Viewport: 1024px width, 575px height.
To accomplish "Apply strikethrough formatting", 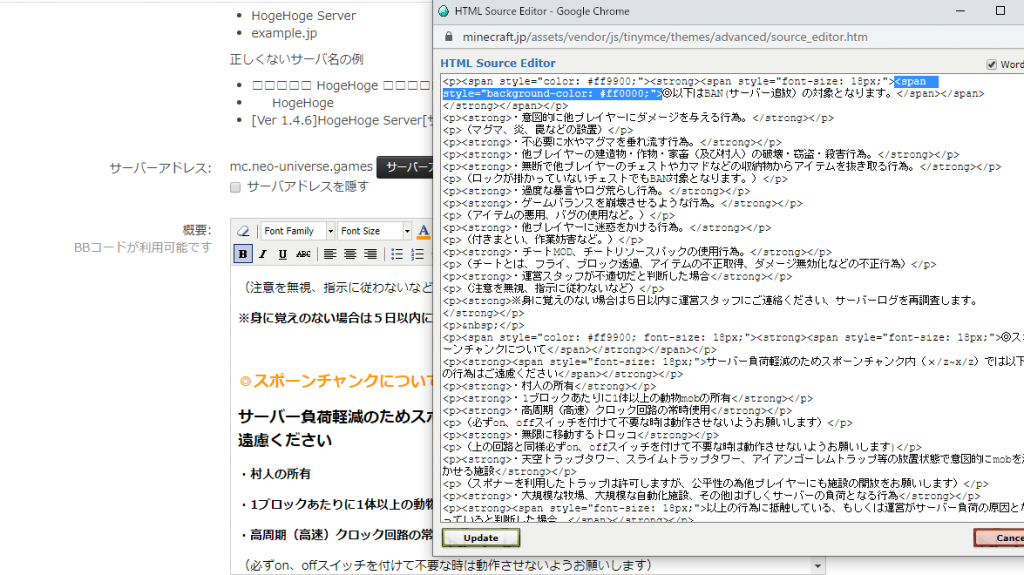I will pyautogui.click(x=303, y=254).
